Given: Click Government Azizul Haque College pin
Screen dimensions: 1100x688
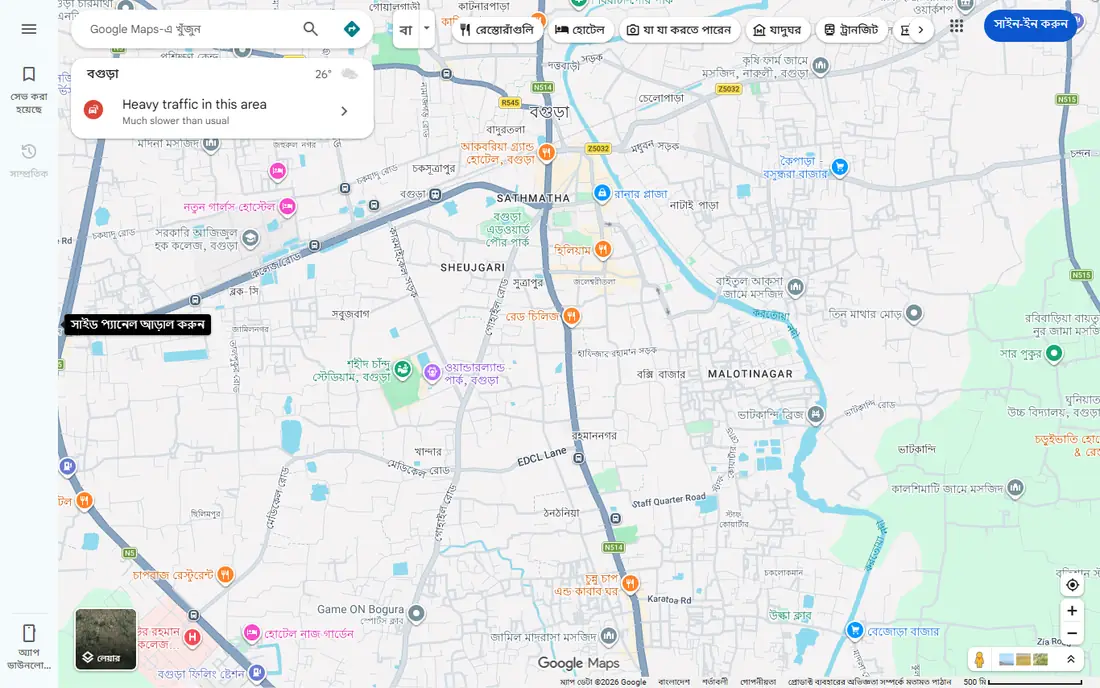Looking at the screenshot, I should tap(250, 238).
